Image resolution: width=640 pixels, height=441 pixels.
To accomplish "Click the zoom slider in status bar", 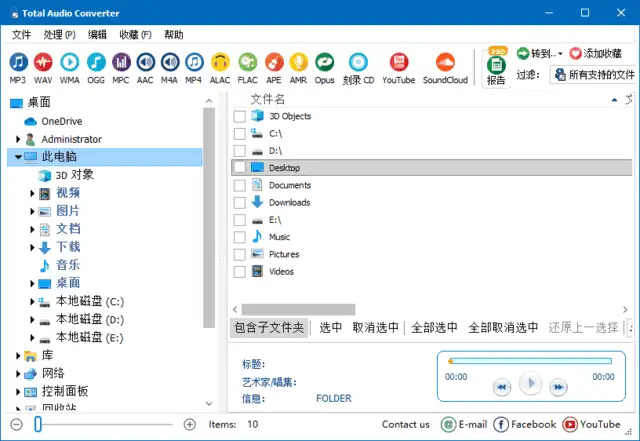I will tap(38, 424).
